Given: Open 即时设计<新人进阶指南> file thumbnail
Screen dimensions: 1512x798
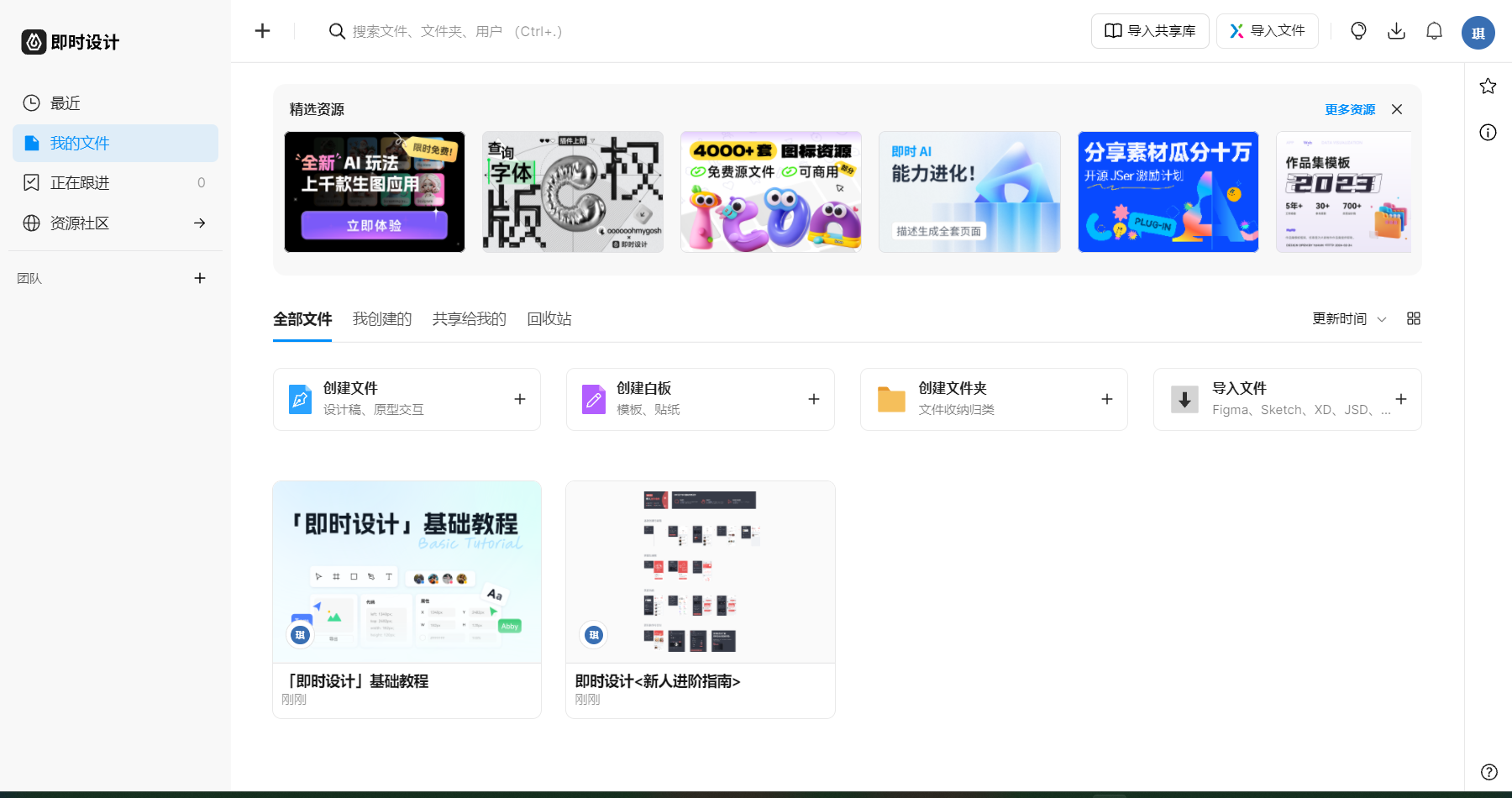Looking at the screenshot, I should [x=701, y=572].
